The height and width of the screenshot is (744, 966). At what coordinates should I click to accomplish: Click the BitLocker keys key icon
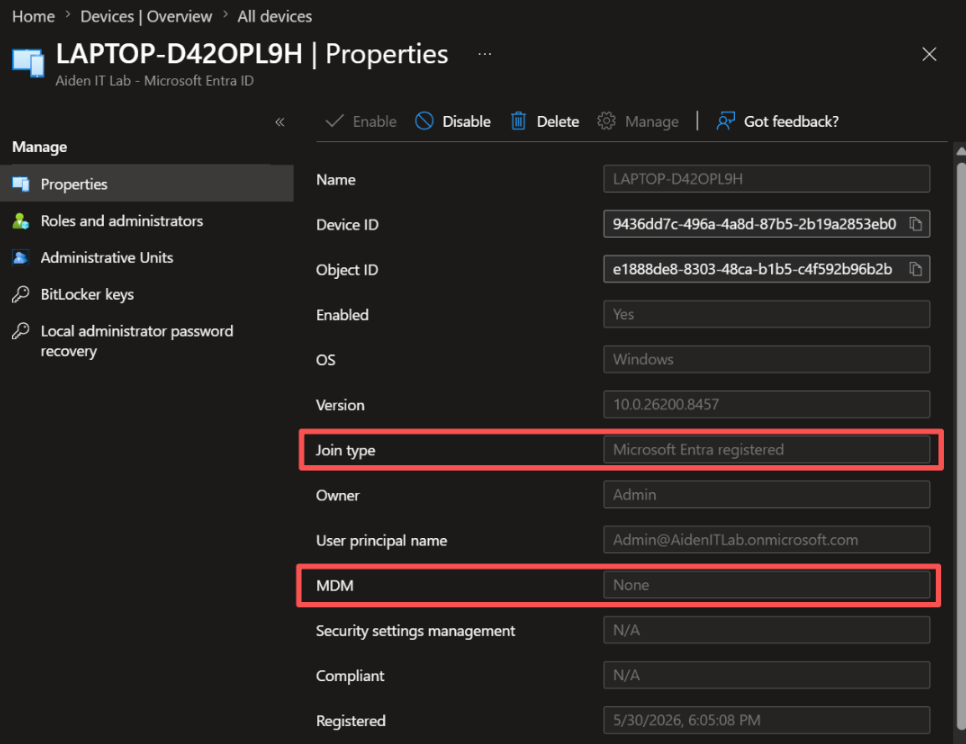click(x=20, y=294)
